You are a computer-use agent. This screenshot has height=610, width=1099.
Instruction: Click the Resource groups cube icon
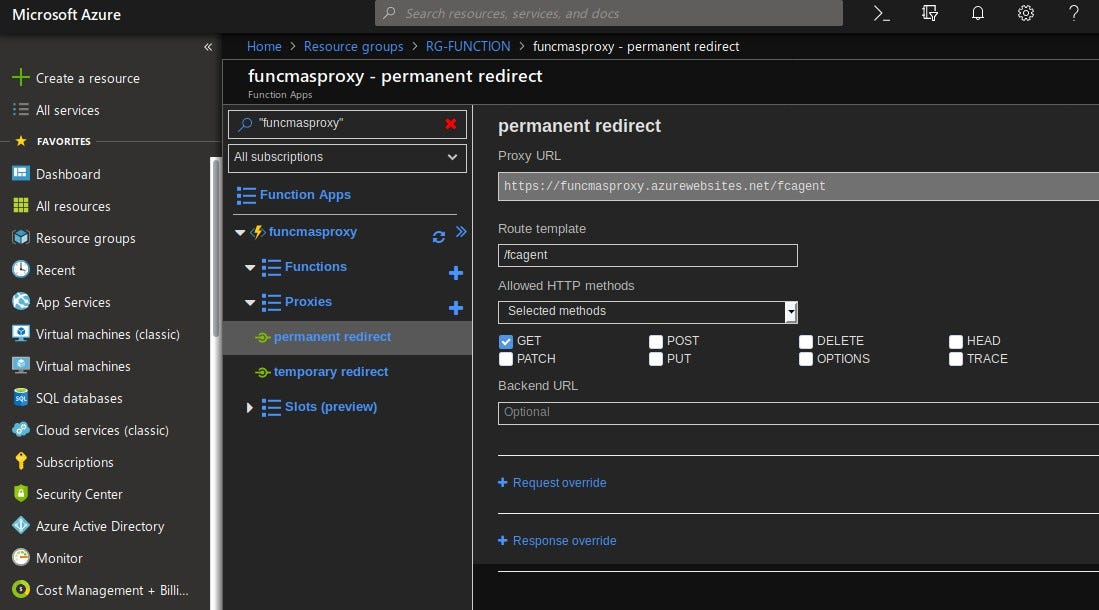coord(21,238)
